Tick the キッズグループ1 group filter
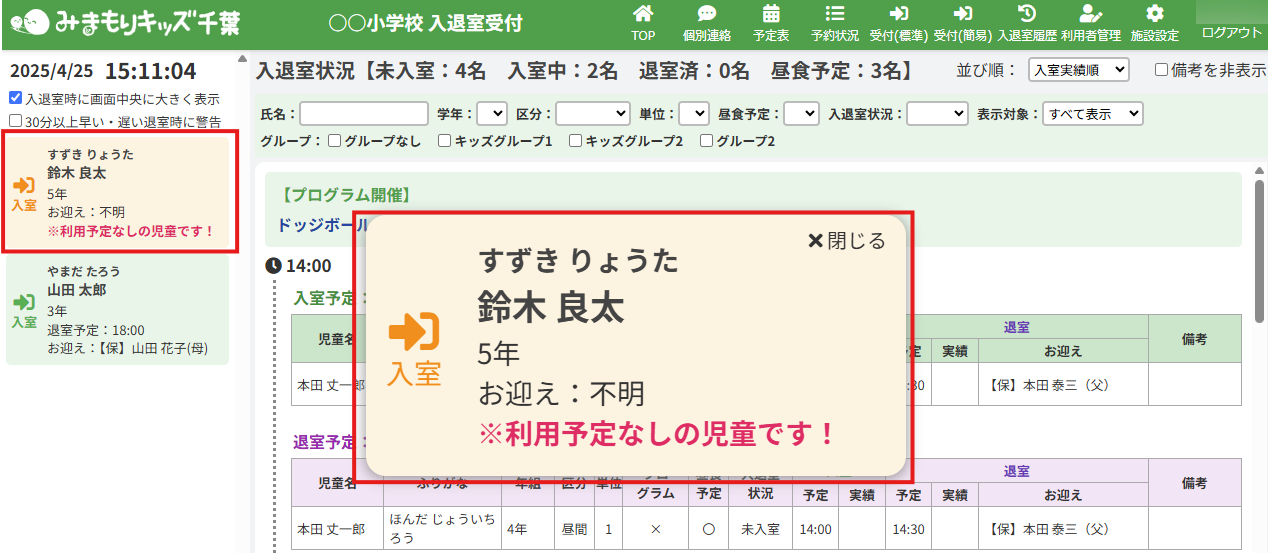 445,141
